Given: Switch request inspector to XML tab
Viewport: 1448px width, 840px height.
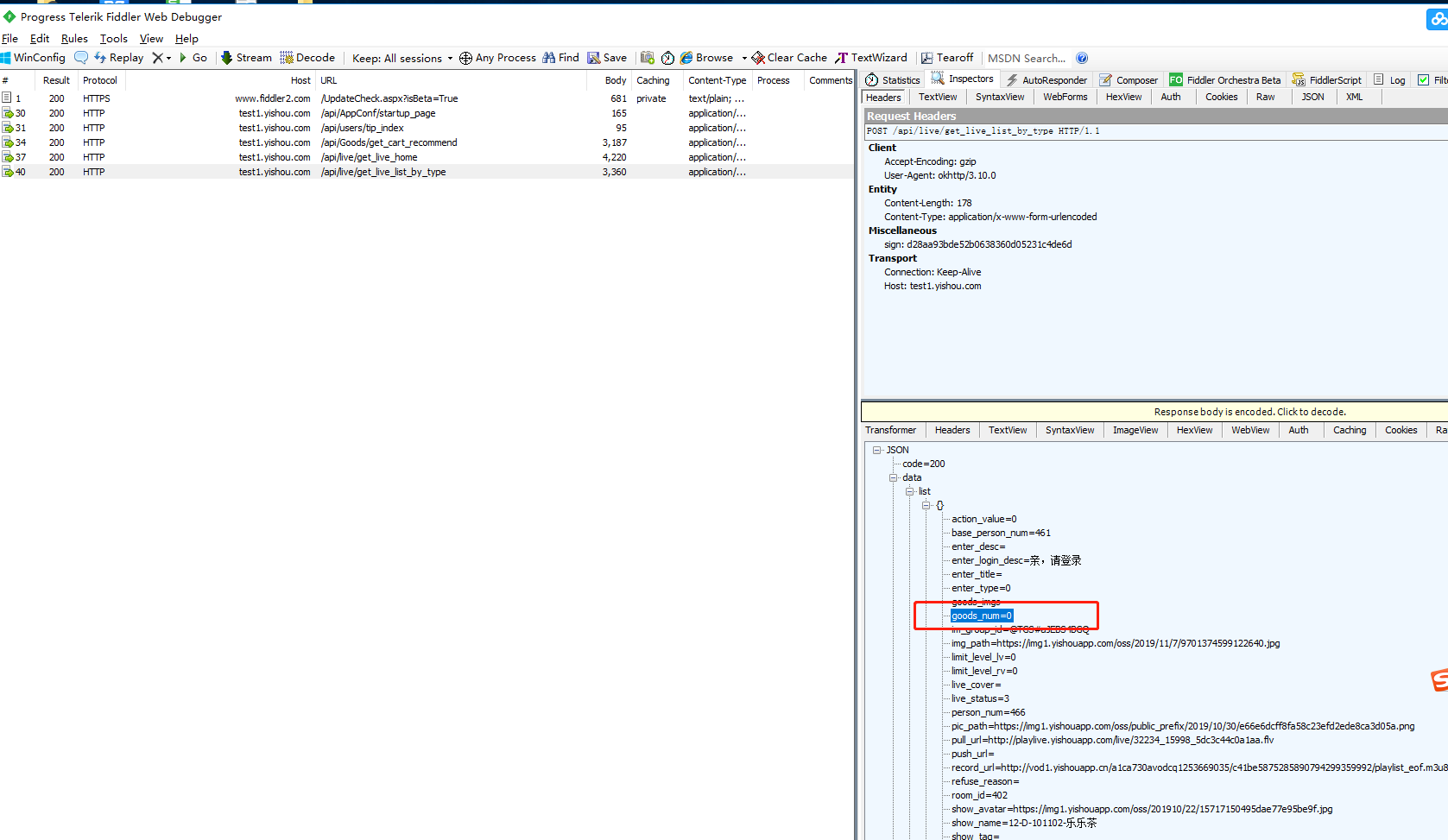Looking at the screenshot, I should (x=1354, y=97).
